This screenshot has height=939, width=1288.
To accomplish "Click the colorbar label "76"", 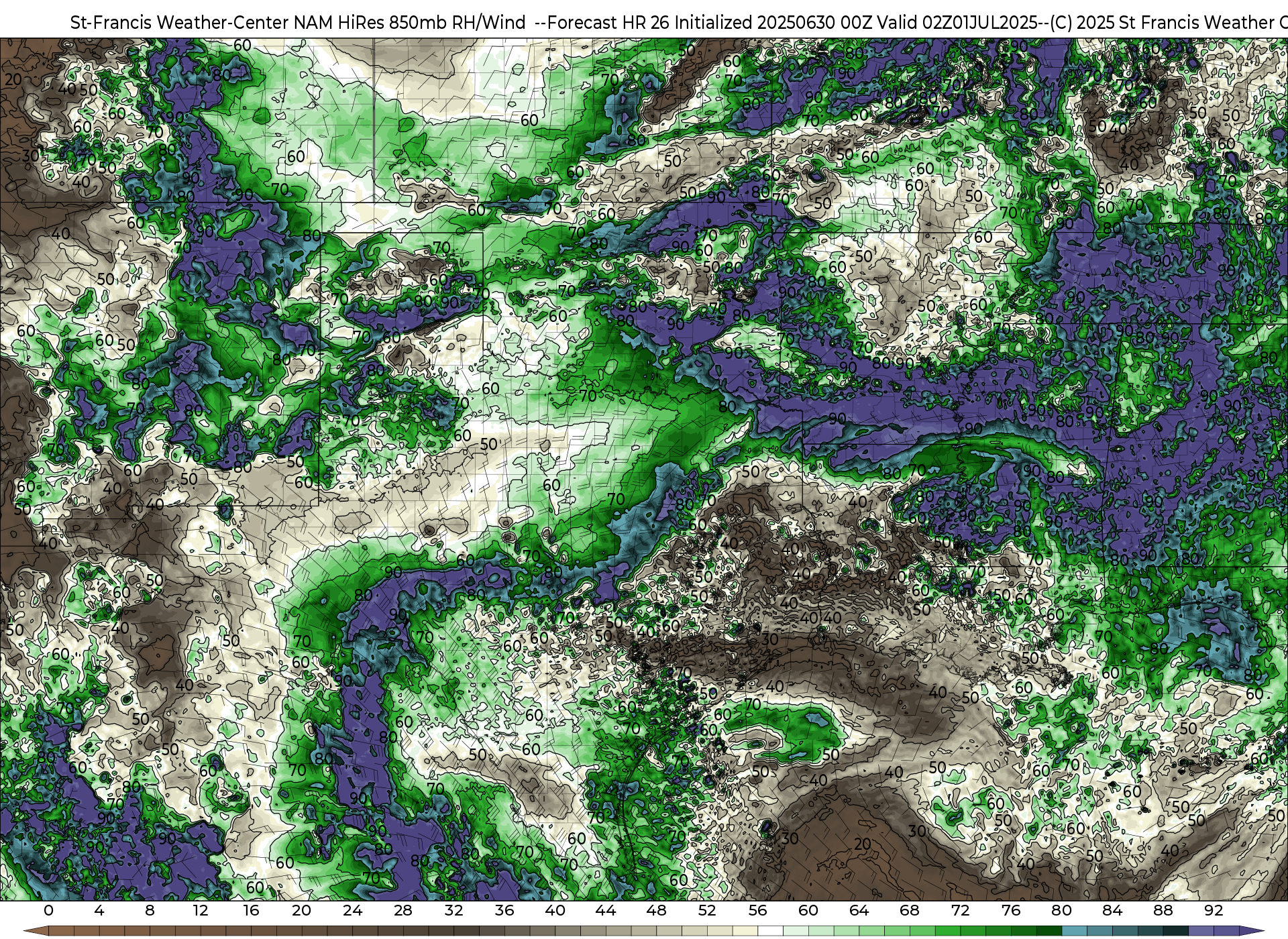I will (1011, 911).
